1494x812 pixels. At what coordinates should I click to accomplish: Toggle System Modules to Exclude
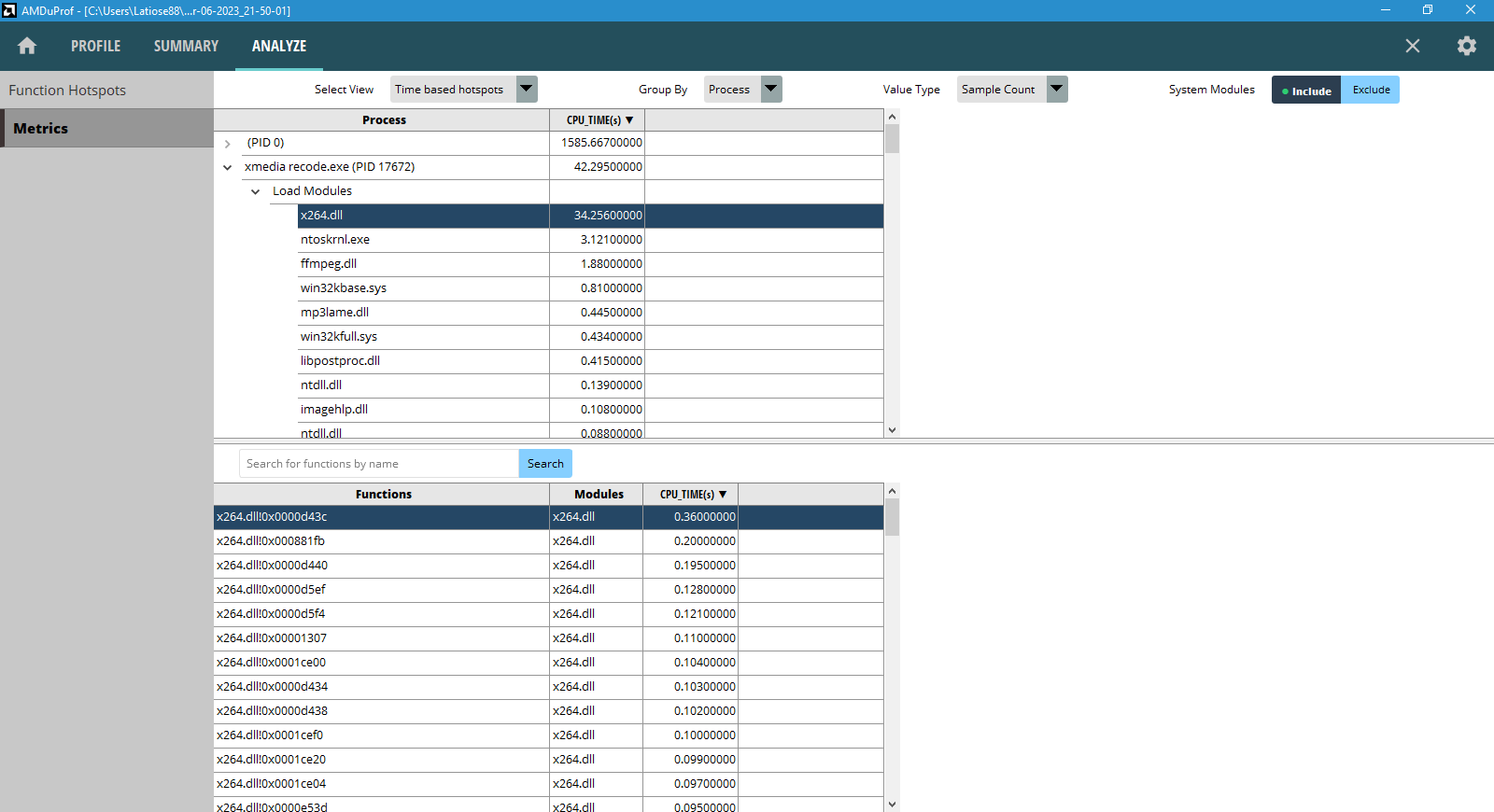(1370, 90)
